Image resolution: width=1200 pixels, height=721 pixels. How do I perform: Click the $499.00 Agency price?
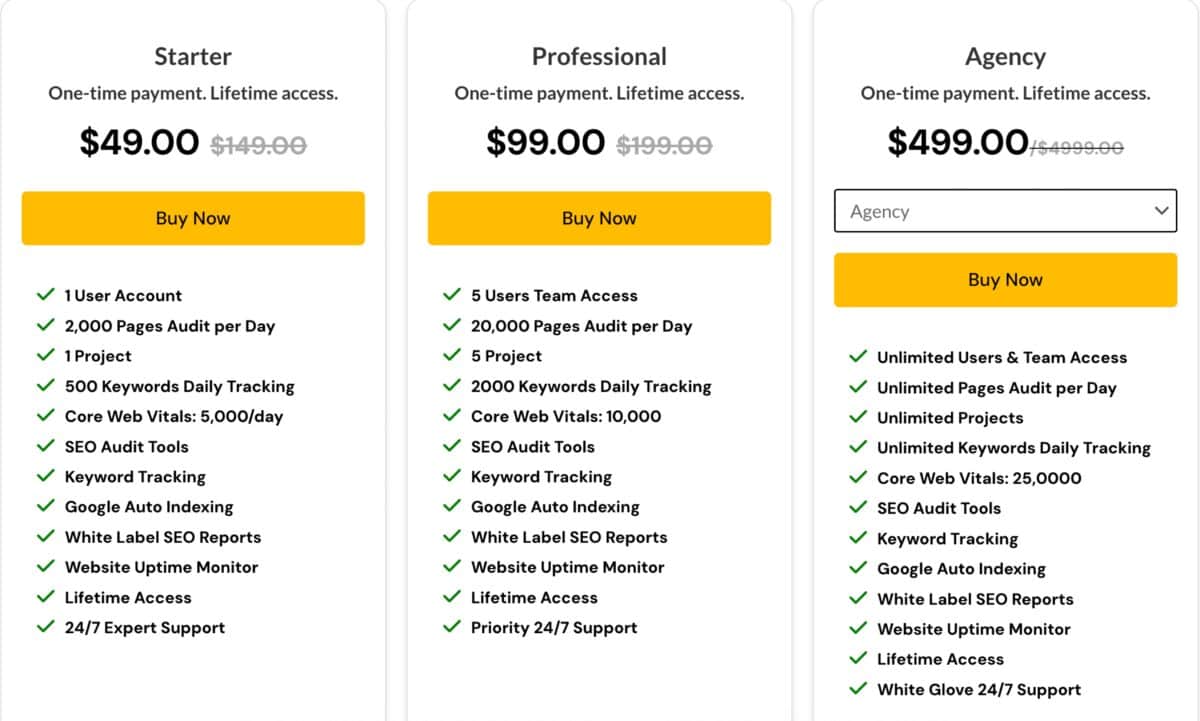tap(957, 143)
